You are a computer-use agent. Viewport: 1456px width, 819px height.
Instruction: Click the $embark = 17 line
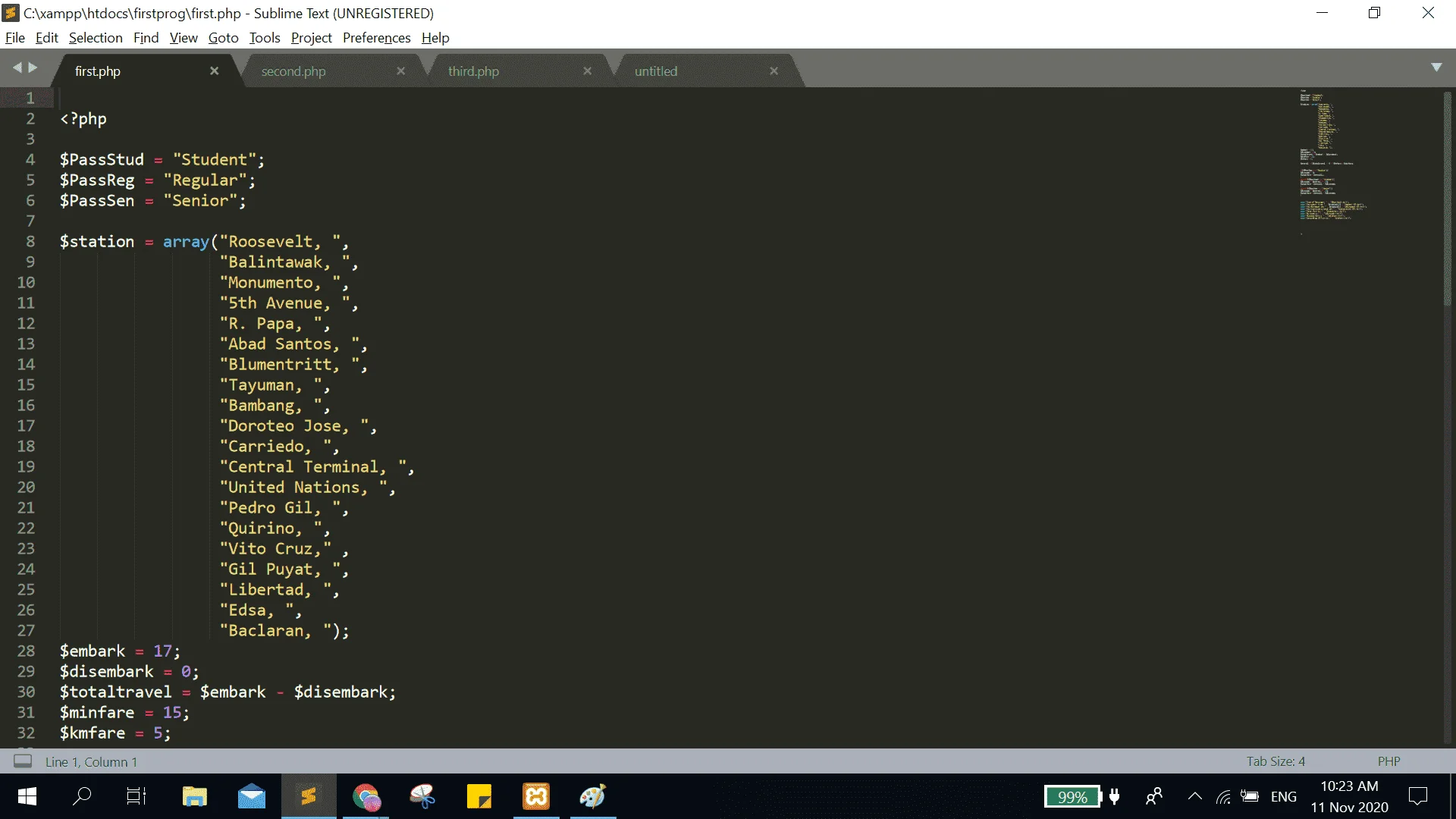[120, 651]
